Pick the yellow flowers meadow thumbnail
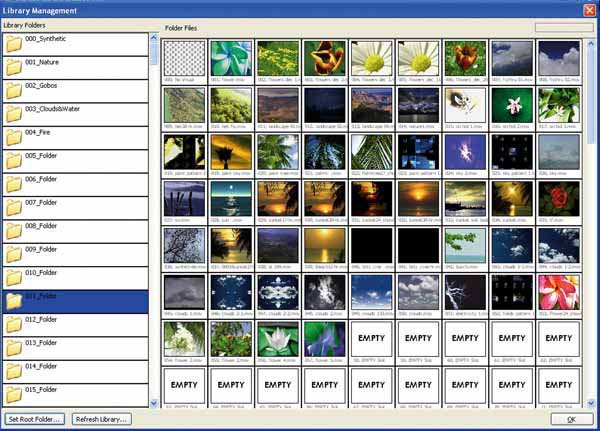The height and width of the screenshot is (431, 600). (x=278, y=59)
